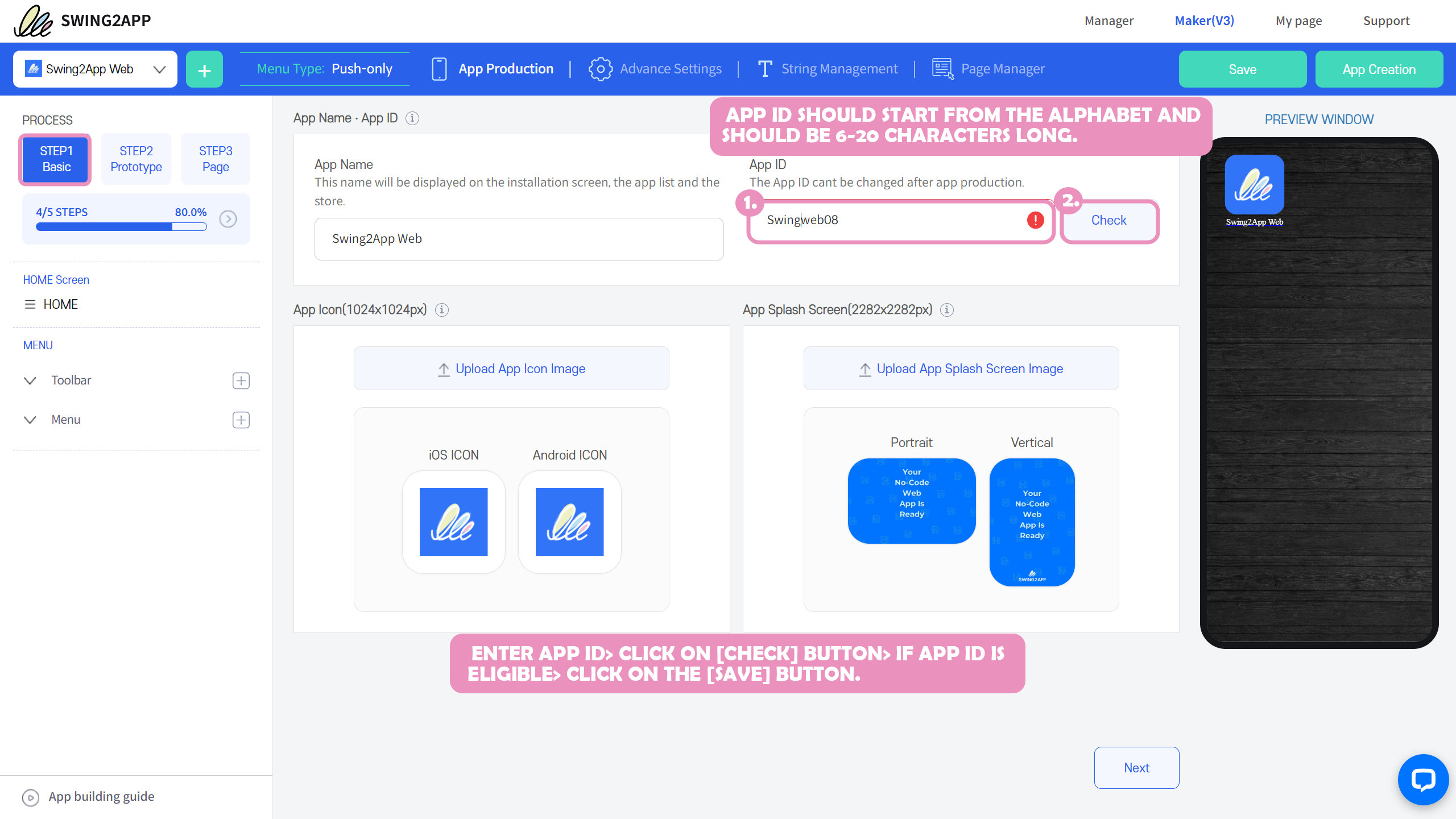Click Upload App Icon Image
Screen dimensions: 1456x819
tap(511, 369)
